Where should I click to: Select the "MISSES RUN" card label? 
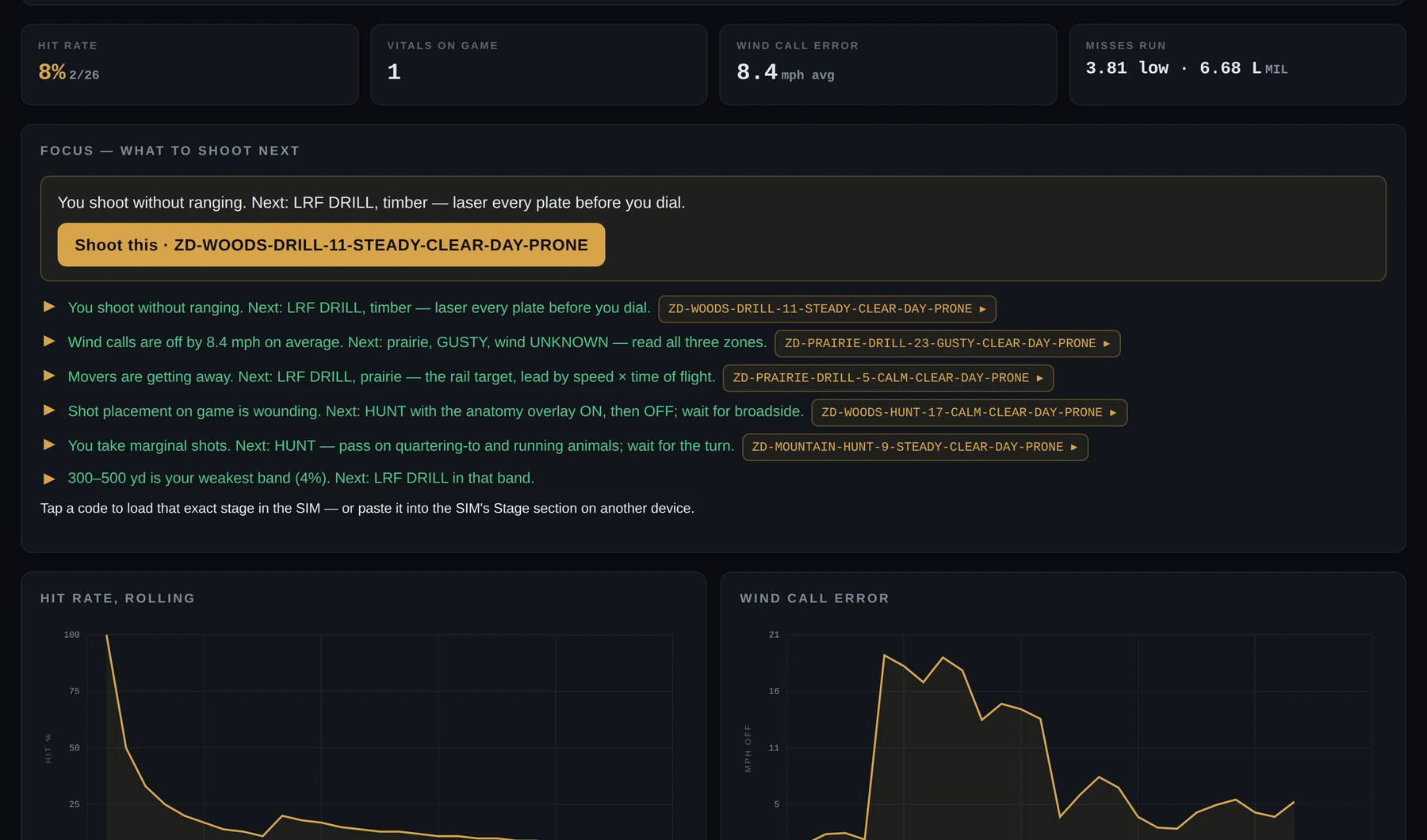[x=1126, y=46]
